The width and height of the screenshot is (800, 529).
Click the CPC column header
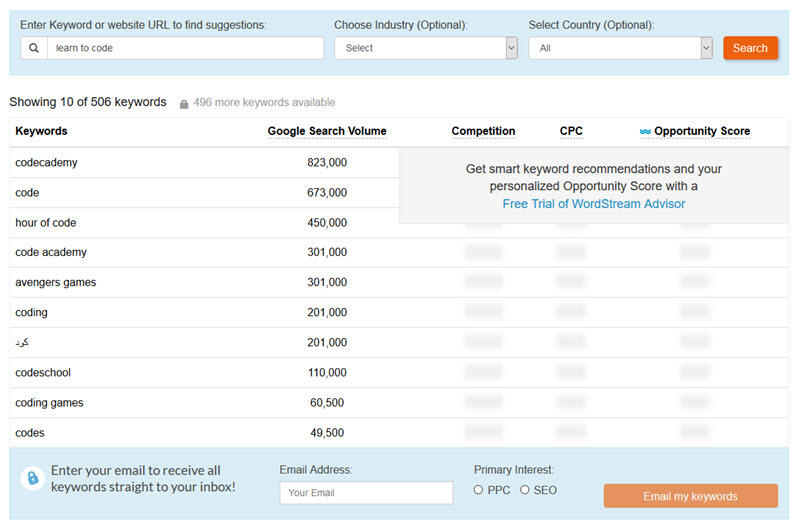click(571, 131)
